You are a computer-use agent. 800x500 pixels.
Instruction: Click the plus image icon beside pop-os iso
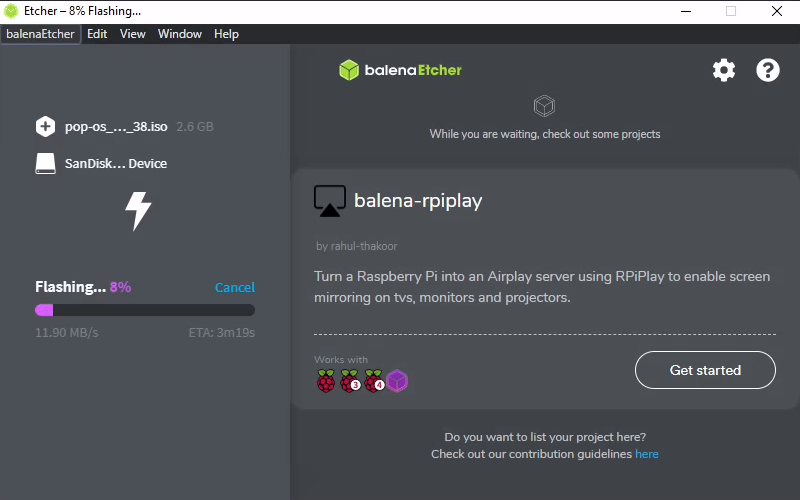(45, 127)
